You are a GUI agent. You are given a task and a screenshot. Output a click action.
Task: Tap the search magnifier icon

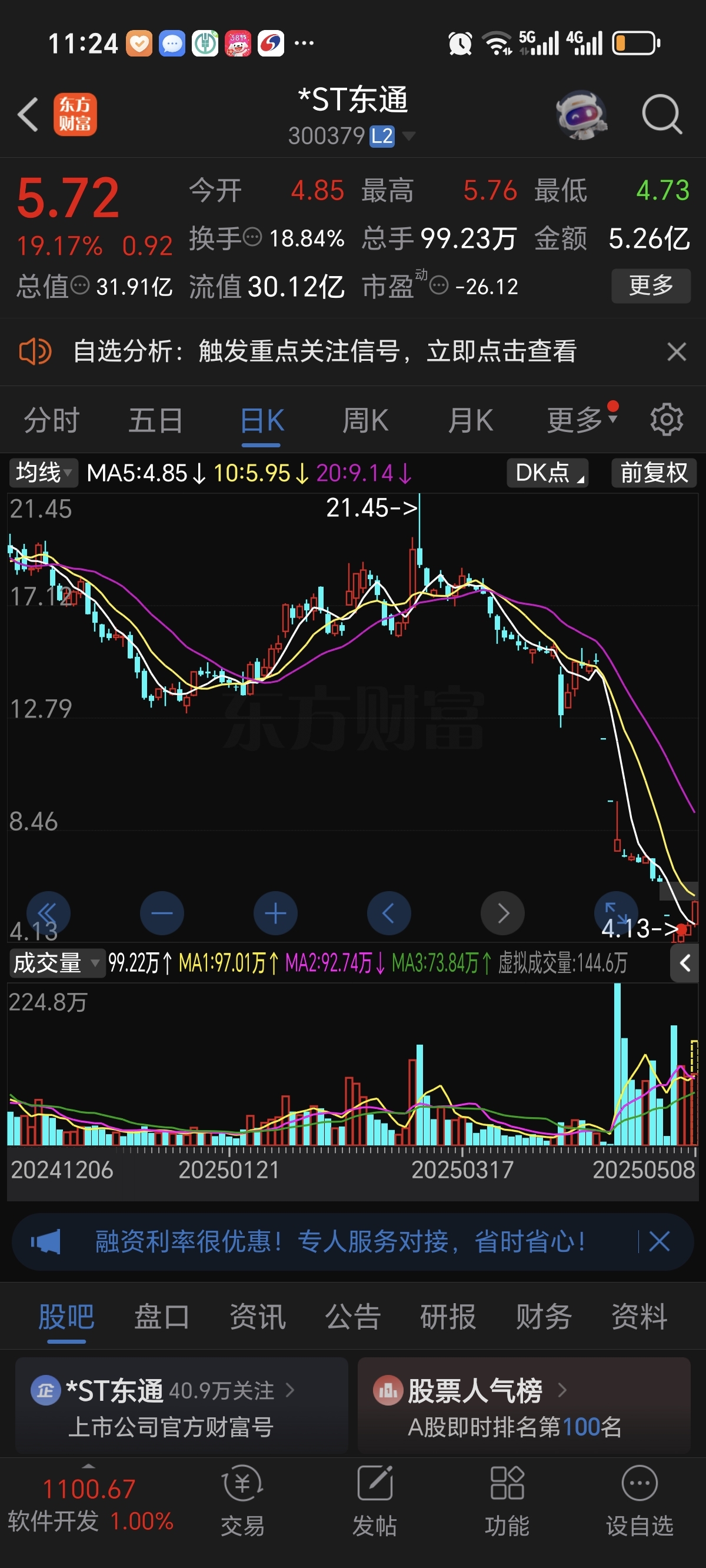pyautogui.click(x=661, y=114)
